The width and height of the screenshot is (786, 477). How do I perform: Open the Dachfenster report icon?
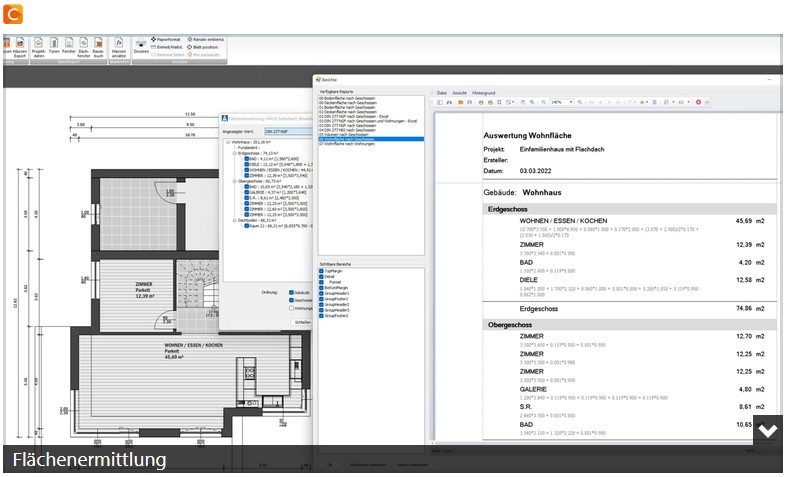[x=84, y=47]
